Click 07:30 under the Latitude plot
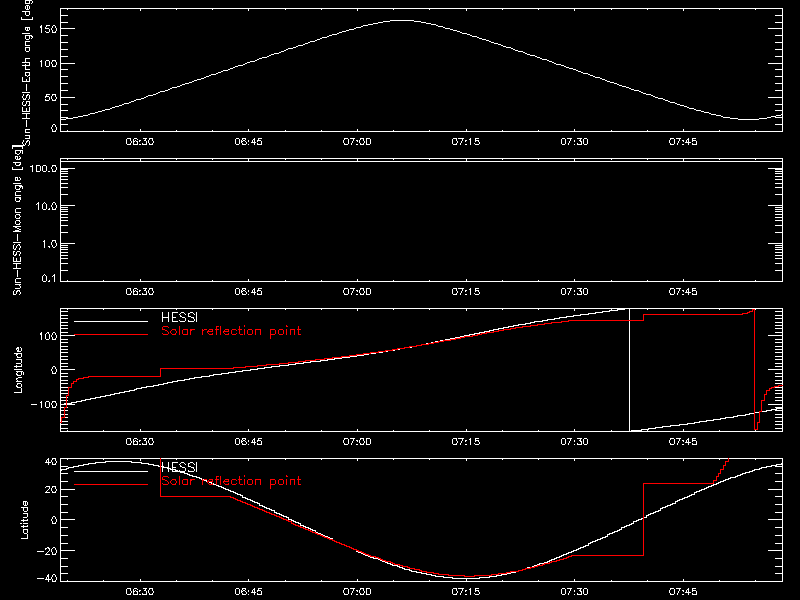Screen dimensions: 800x600 point(574,592)
